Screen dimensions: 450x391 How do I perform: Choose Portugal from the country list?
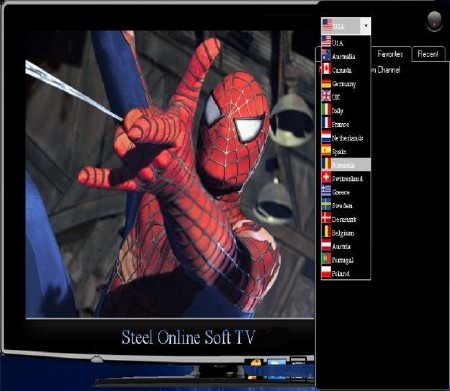tap(346, 260)
